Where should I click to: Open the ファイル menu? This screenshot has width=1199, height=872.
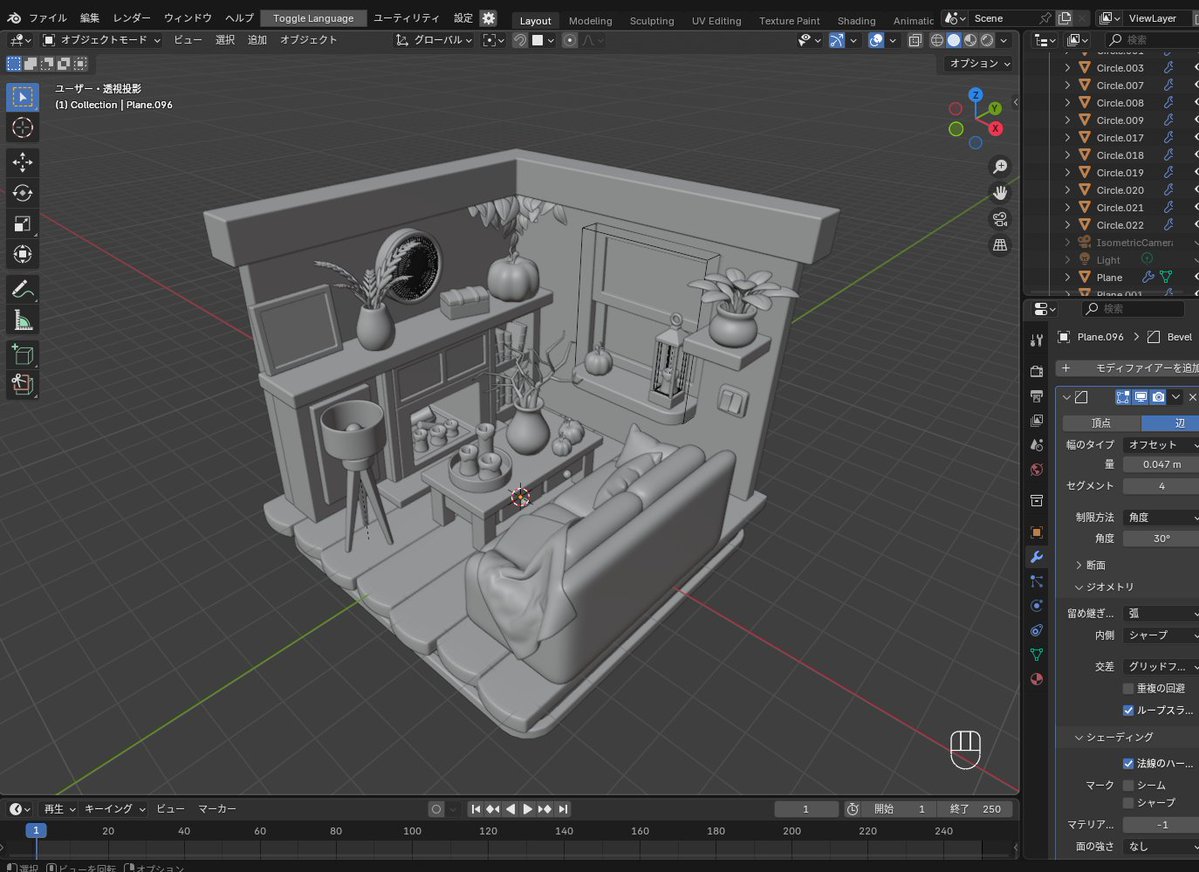click(47, 18)
